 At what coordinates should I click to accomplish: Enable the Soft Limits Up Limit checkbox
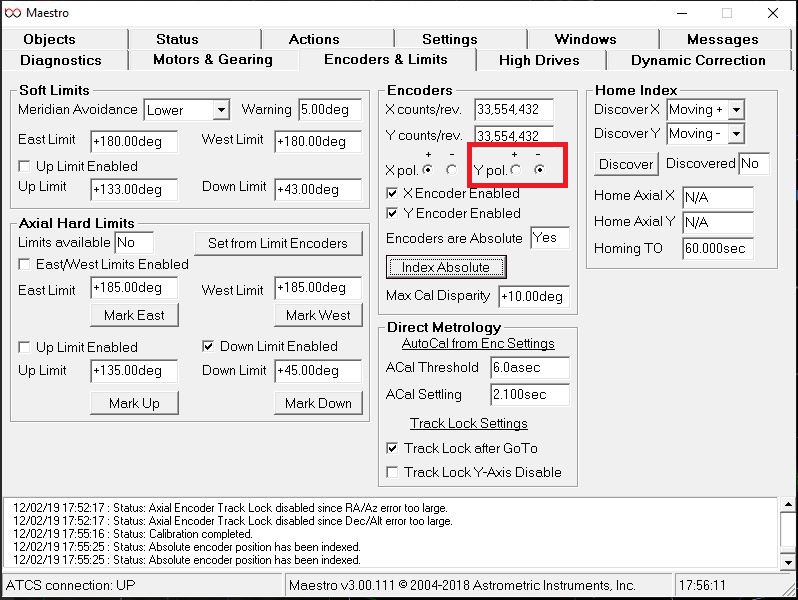coord(25,166)
